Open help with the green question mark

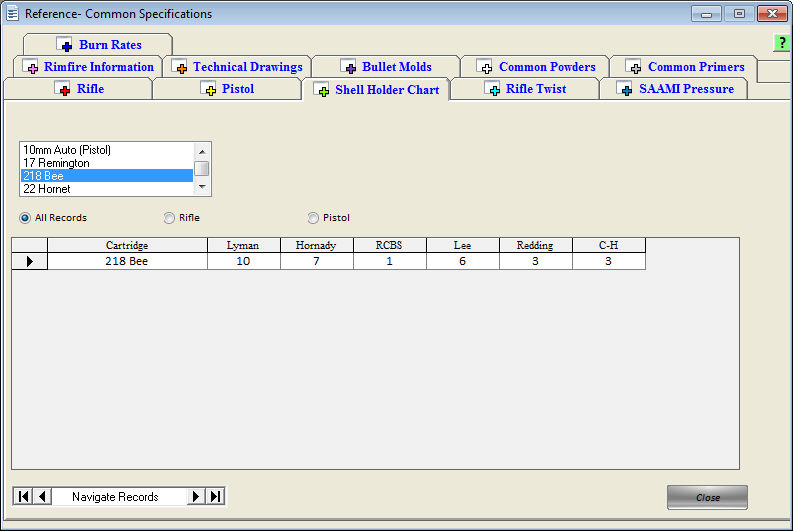782,43
